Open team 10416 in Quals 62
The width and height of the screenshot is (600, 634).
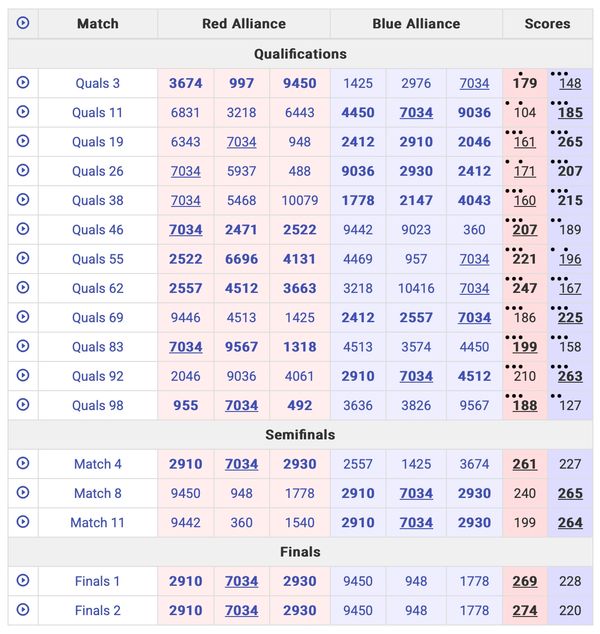pyautogui.click(x=416, y=289)
